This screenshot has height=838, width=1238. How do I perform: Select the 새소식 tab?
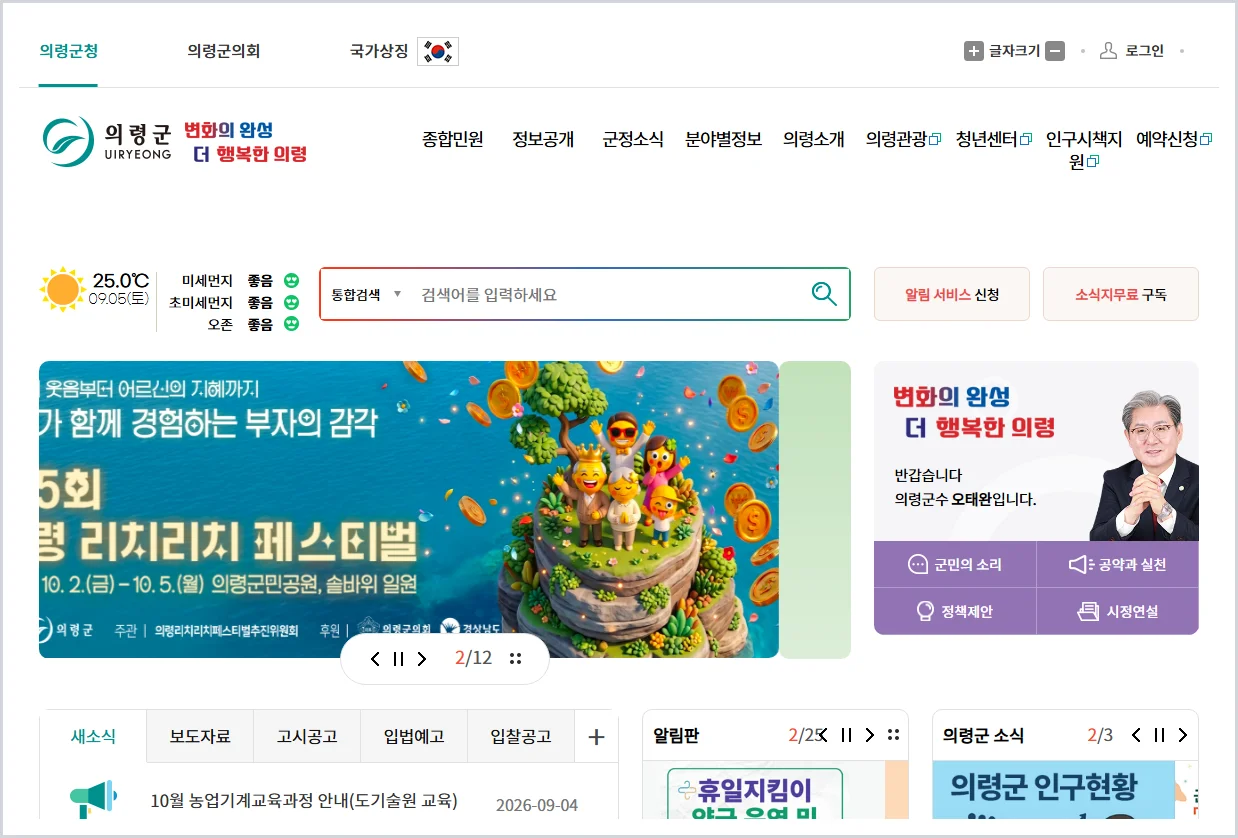[93, 737]
